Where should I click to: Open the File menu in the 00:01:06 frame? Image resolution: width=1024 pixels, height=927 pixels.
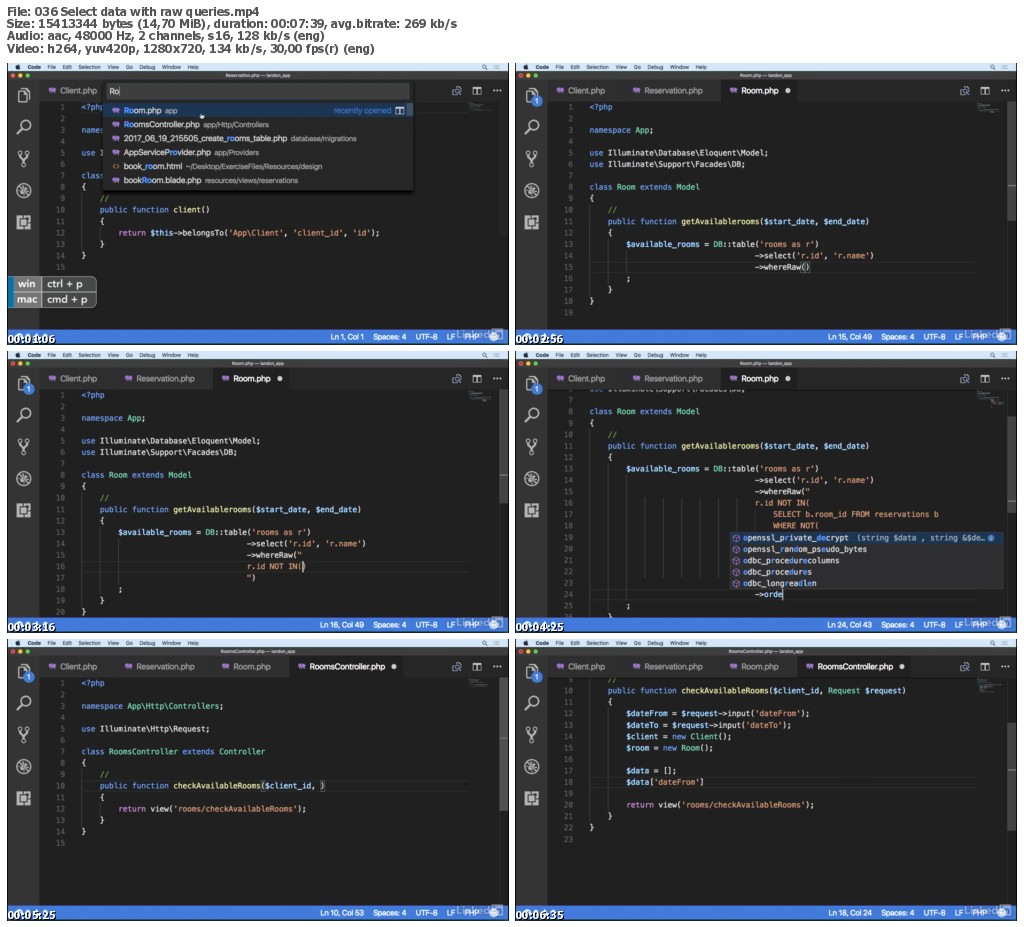click(51, 67)
